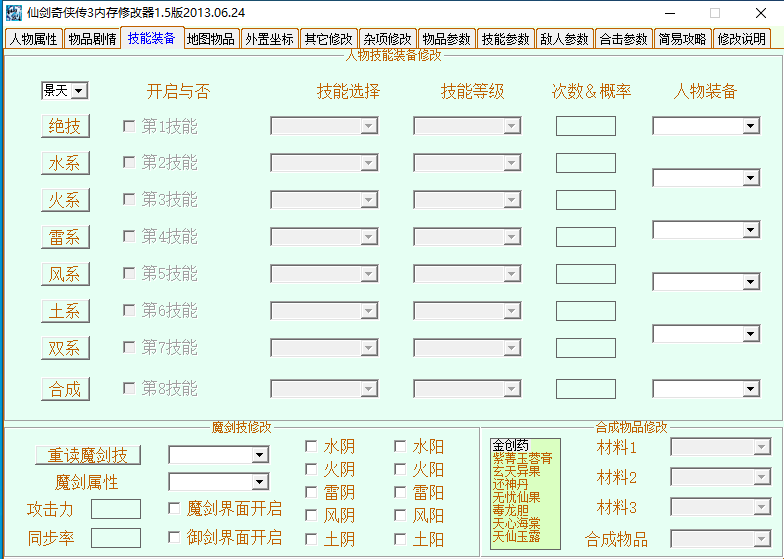The width and height of the screenshot is (784, 559).
Task: Check the 土阳 checkbox
Action: 400,539
